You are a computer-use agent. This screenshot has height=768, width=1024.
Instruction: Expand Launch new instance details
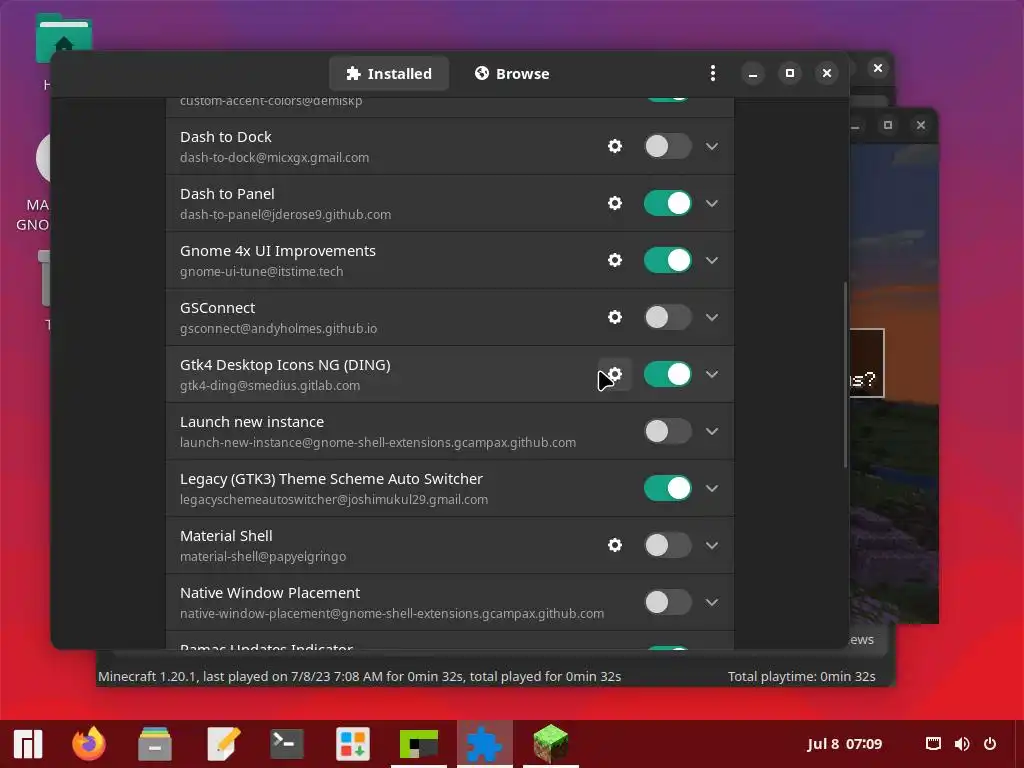click(x=712, y=431)
